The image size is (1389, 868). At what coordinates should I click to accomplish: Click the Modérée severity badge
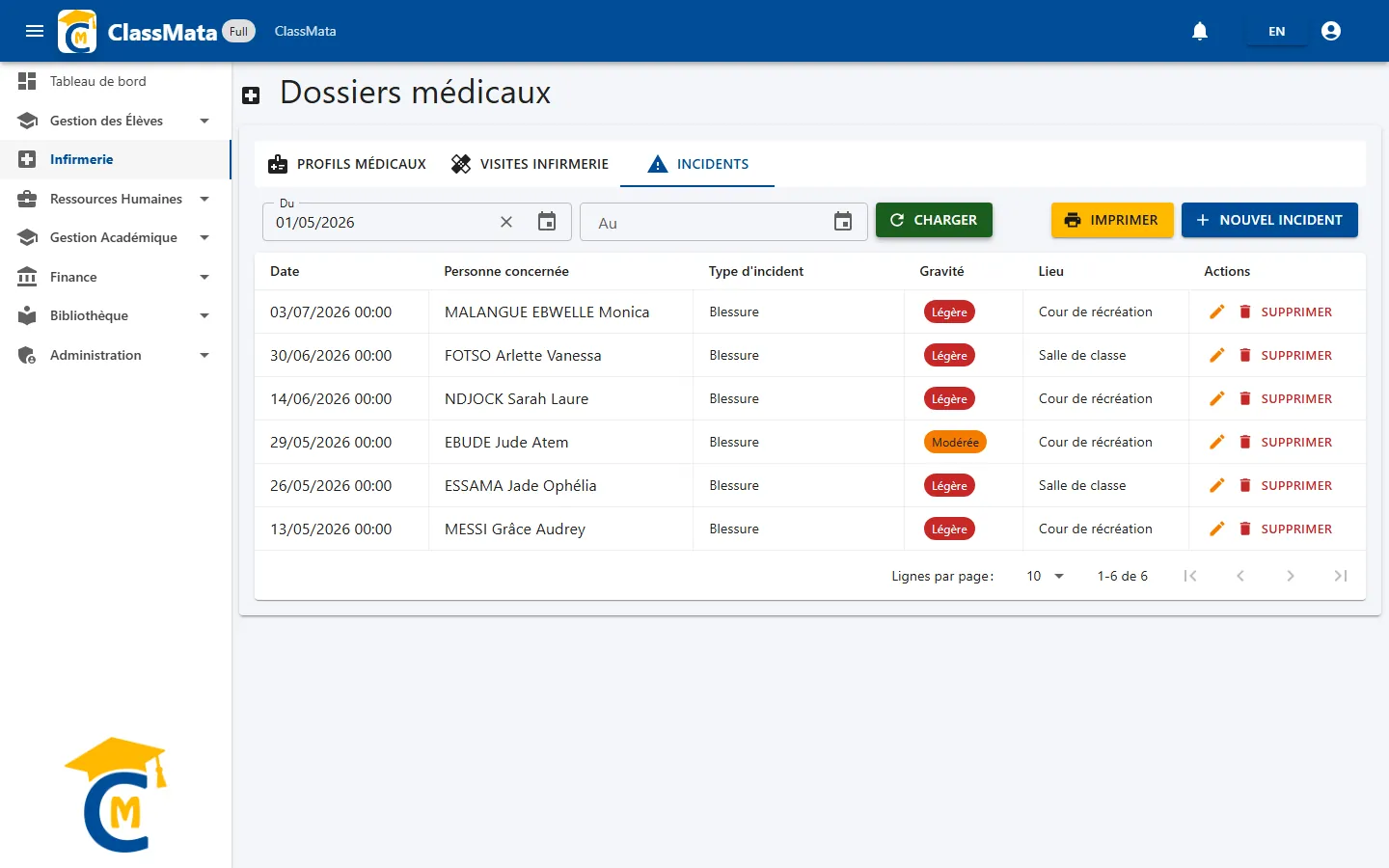point(955,442)
